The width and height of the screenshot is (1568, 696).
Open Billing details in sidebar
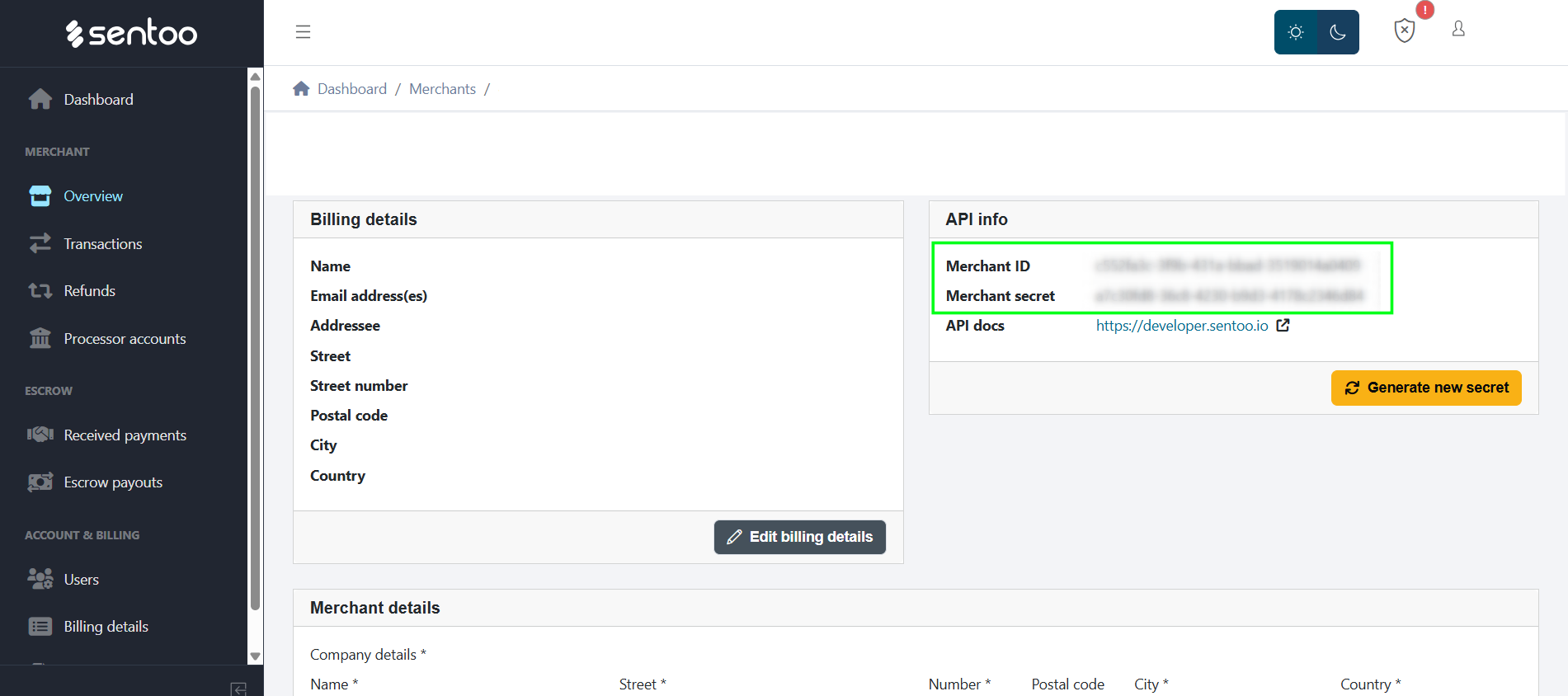(x=106, y=627)
